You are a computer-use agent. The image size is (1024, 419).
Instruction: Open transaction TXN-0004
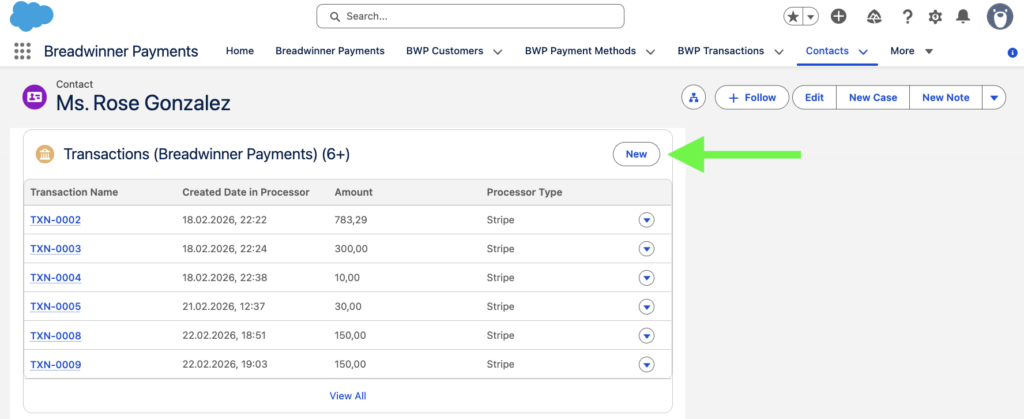[x=56, y=278]
